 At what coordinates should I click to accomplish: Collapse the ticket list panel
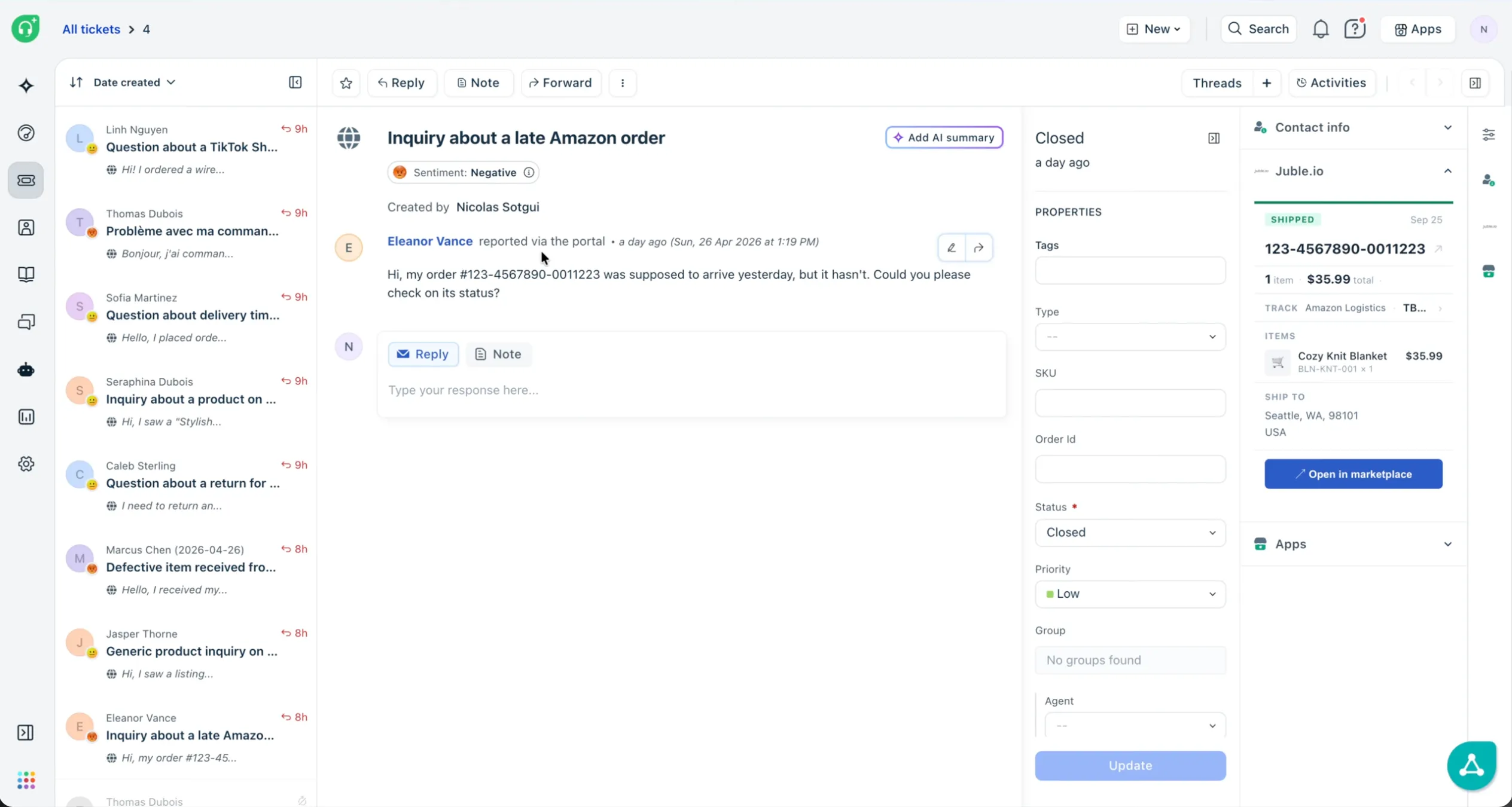point(295,82)
